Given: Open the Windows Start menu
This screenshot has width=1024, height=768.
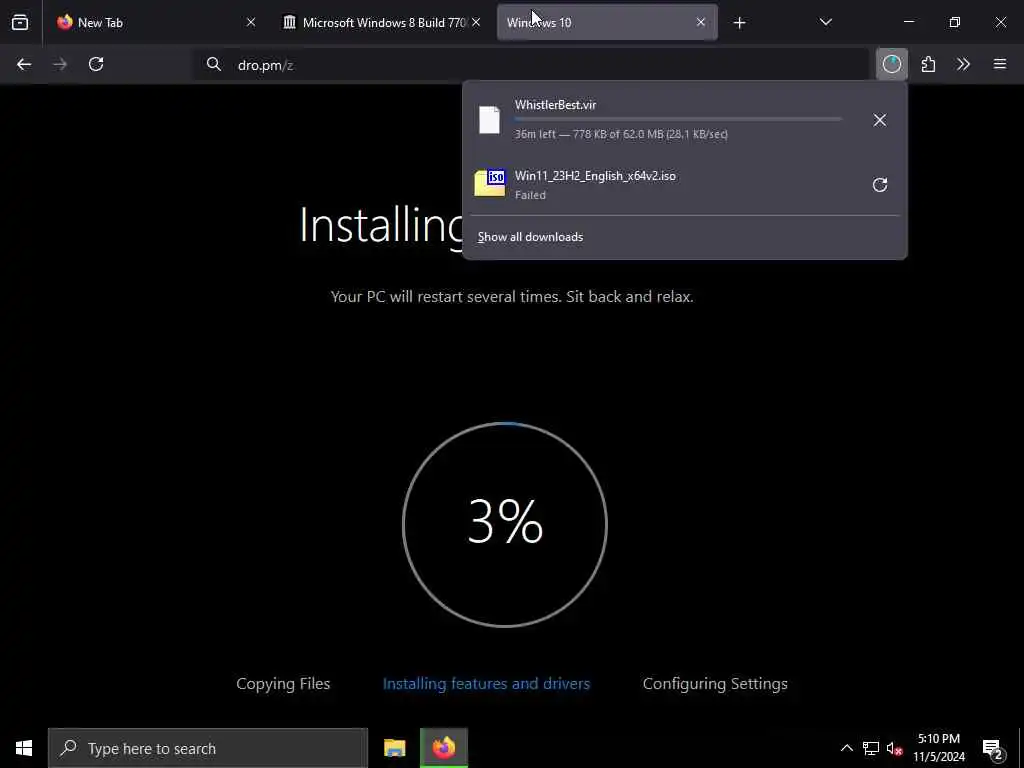Looking at the screenshot, I should coord(24,748).
